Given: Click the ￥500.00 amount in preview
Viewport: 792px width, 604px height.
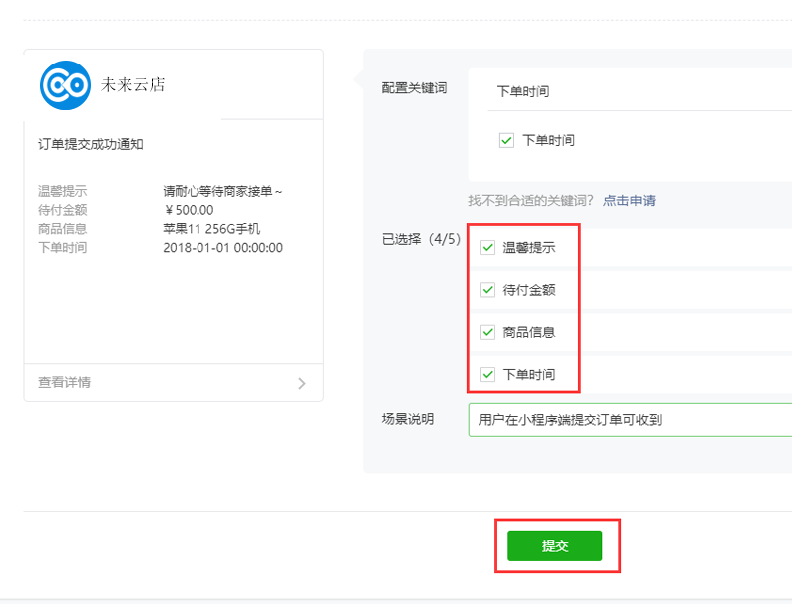Looking at the screenshot, I should [x=189, y=210].
